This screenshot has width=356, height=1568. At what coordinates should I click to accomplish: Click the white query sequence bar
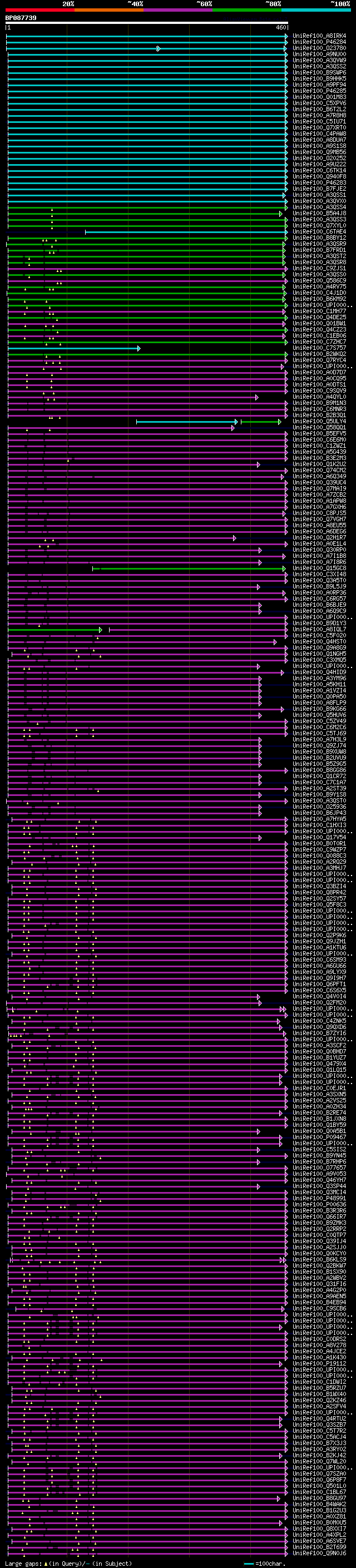(147, 23)
